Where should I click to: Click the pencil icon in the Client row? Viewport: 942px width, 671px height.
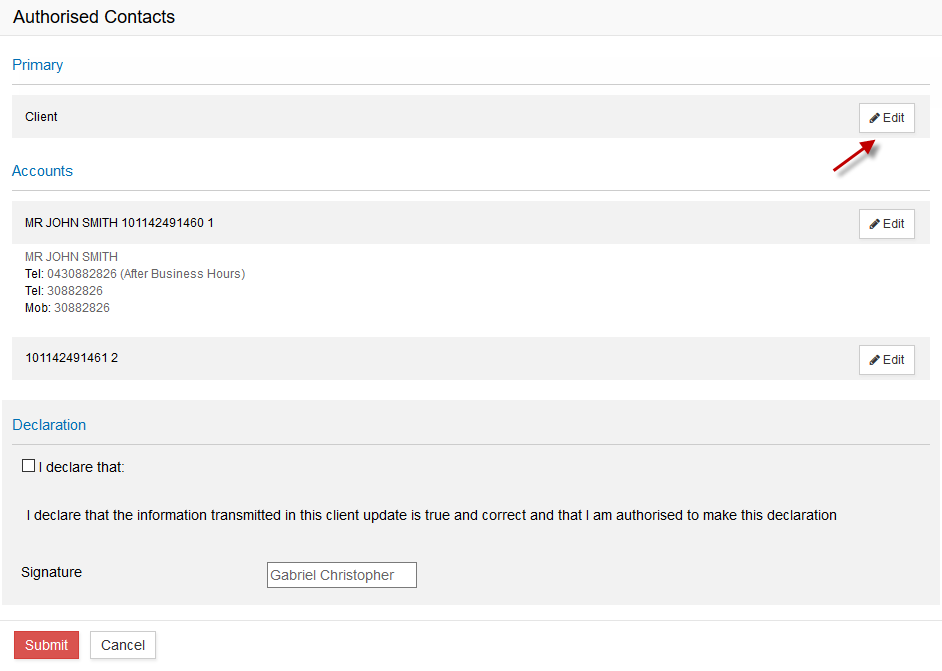[874, 118]
